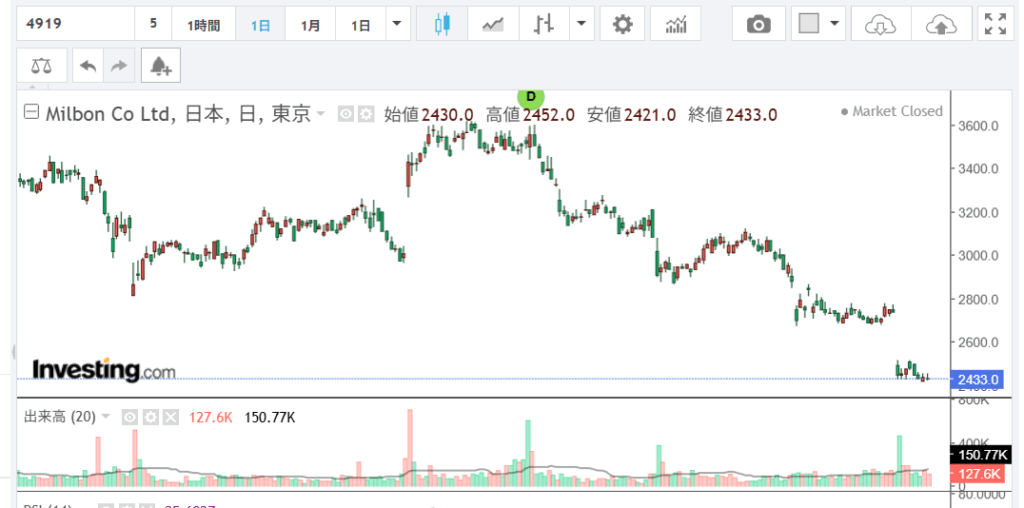
Task: Open the indicators chart icon
Action: (x=676, y=24)
